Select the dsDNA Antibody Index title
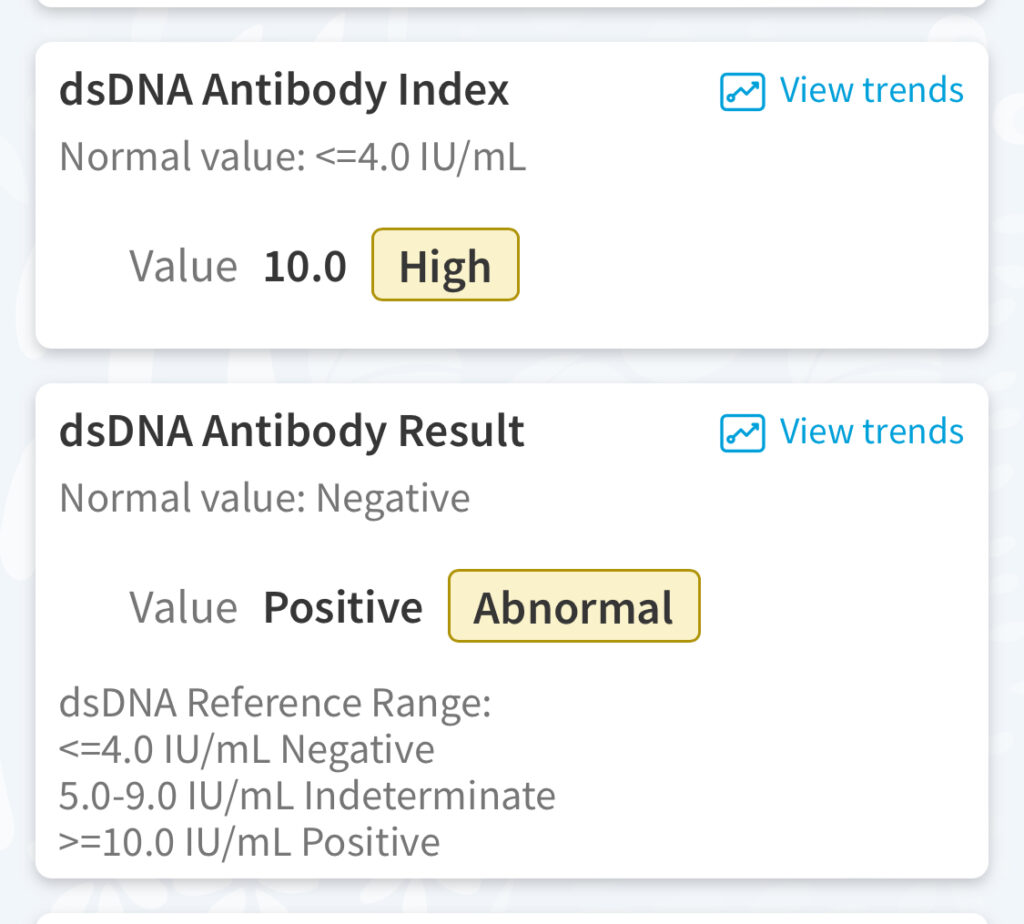The image size is (1024, 924). click(284, 91)
